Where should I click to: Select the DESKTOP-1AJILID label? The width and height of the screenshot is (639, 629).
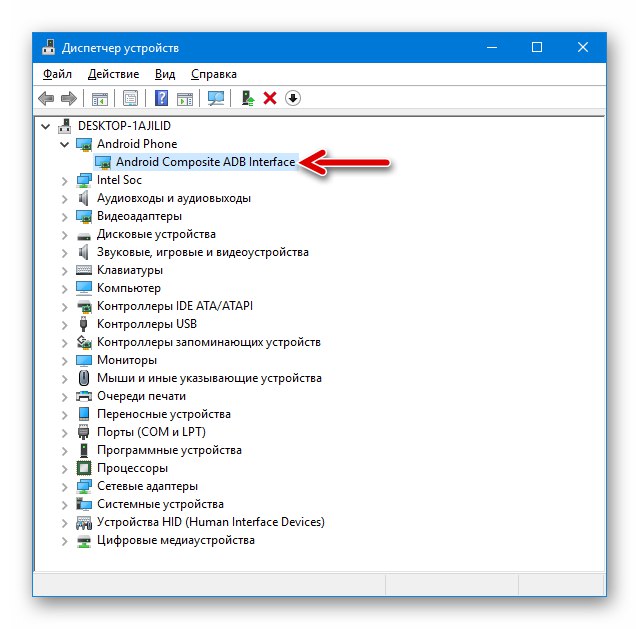point(124,126)
